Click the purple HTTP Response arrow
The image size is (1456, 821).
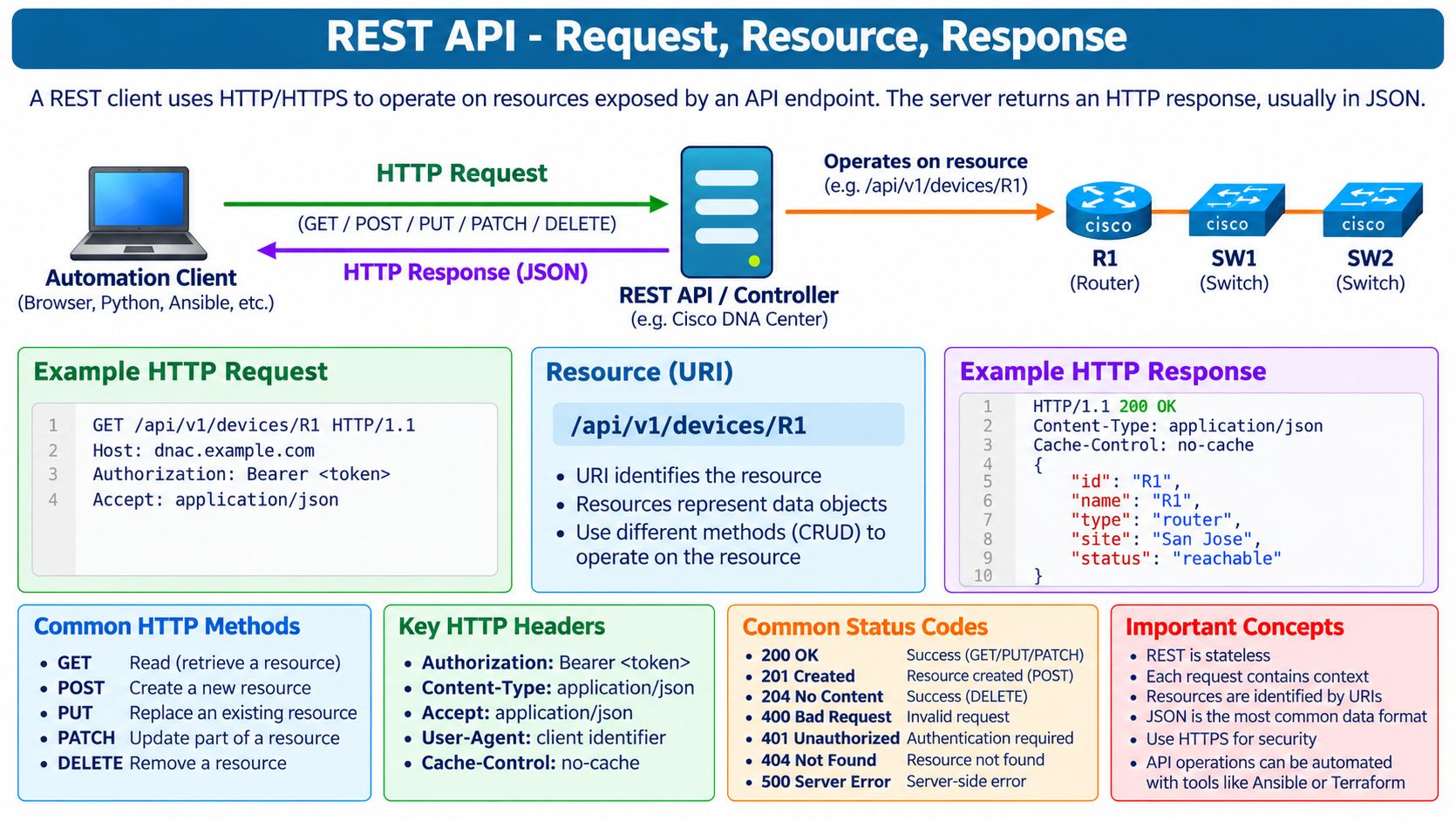[x=463, y=251]
